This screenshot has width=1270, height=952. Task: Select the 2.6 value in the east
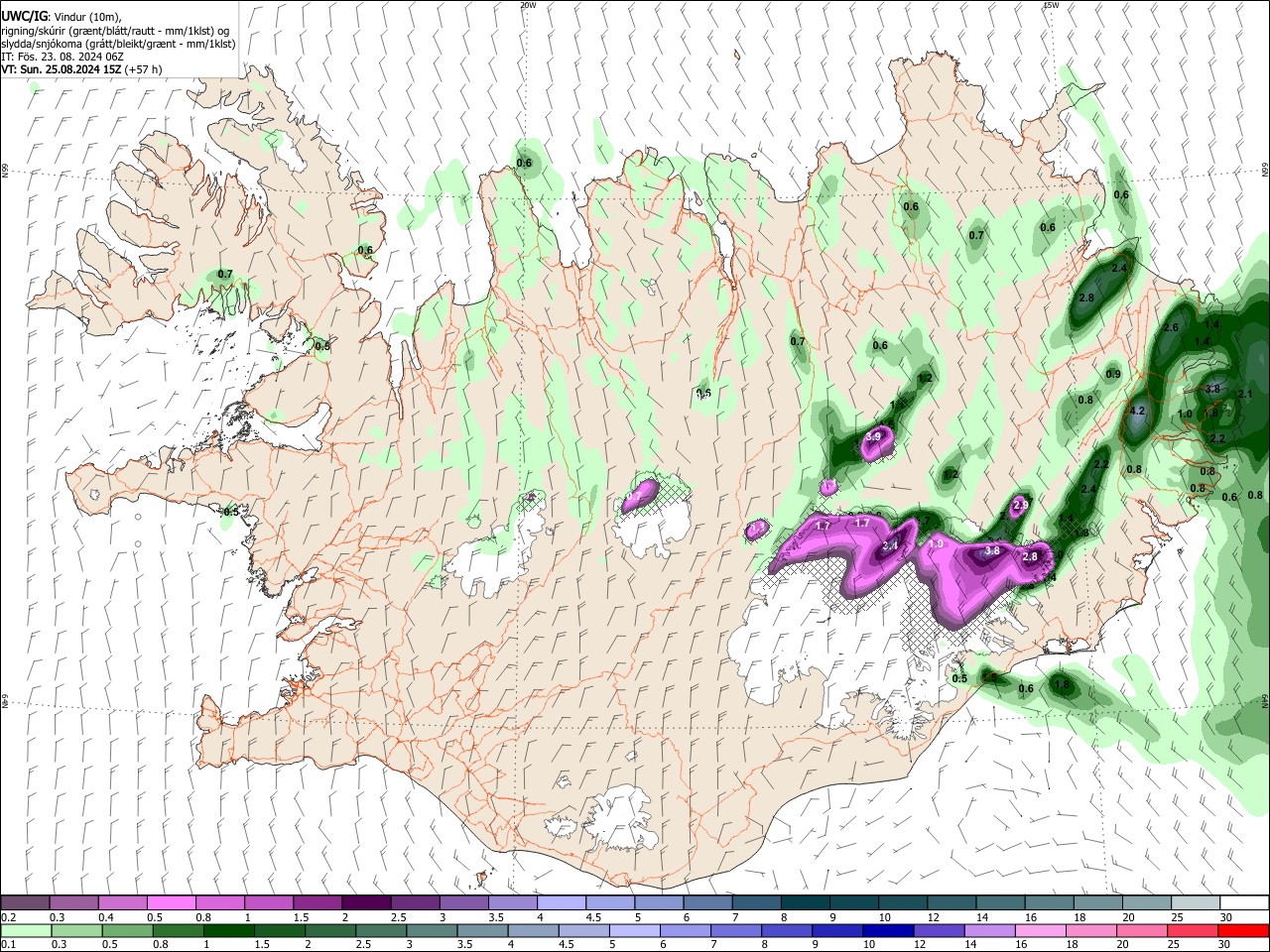pyautogui.click(x=1171, y=328)
